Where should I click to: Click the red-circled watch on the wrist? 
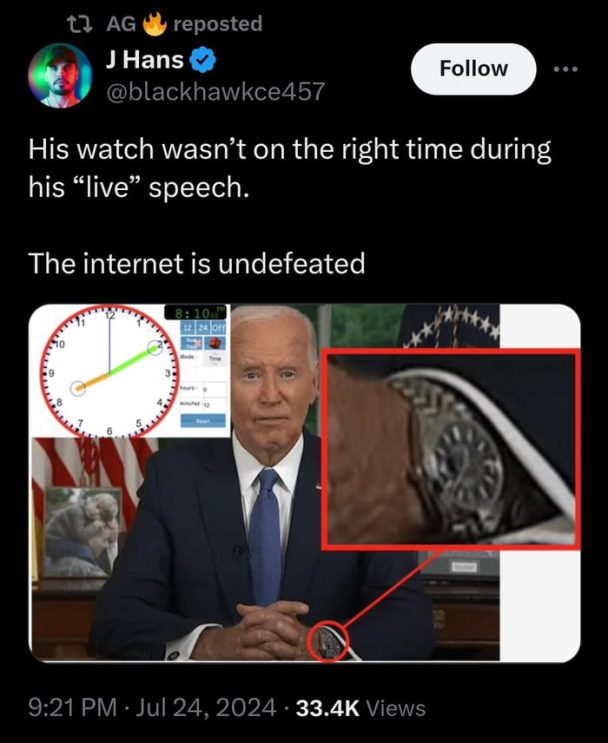pyautogui.click(x=328, y=642)
